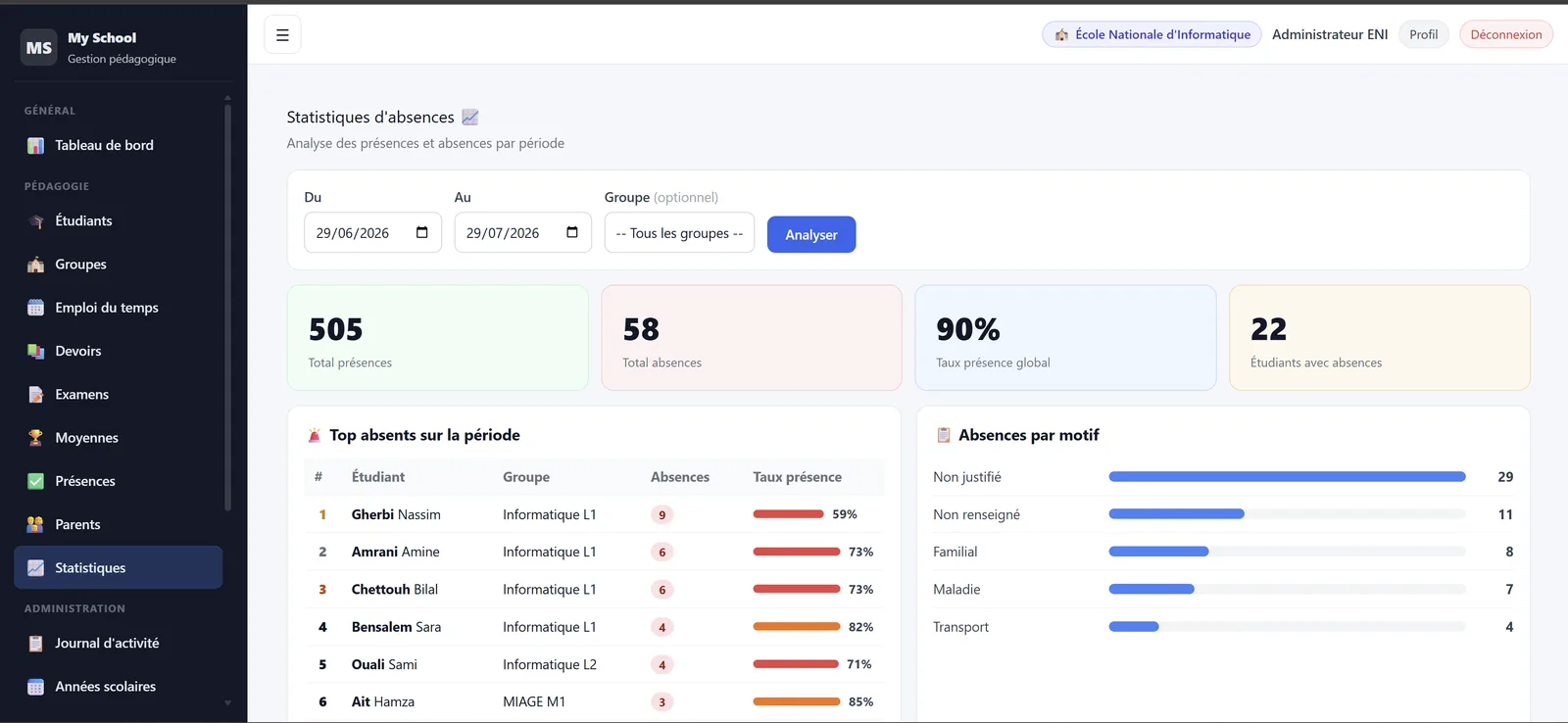Click the École Nationale d'Informatique badge
This screenshot has height=723, width=1568.
pyautogui.click(x=1151, y=34)
